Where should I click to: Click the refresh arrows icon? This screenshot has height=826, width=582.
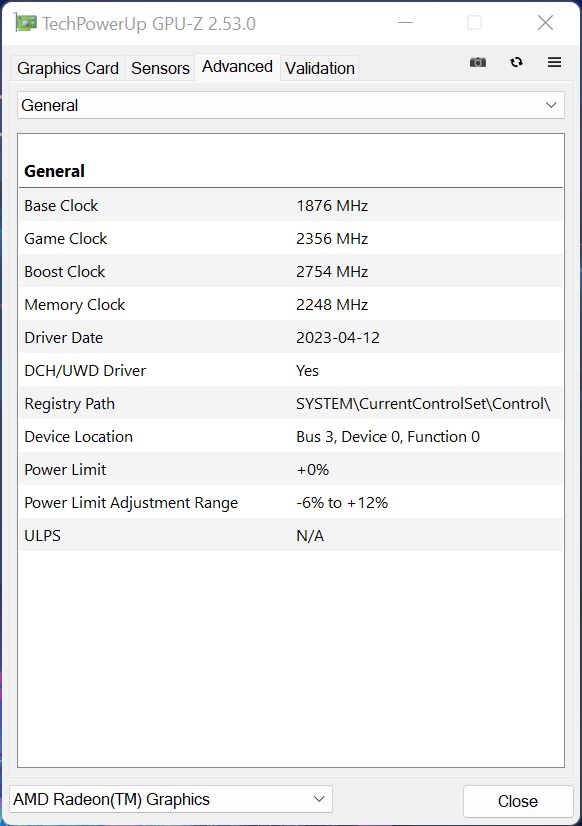516,62
